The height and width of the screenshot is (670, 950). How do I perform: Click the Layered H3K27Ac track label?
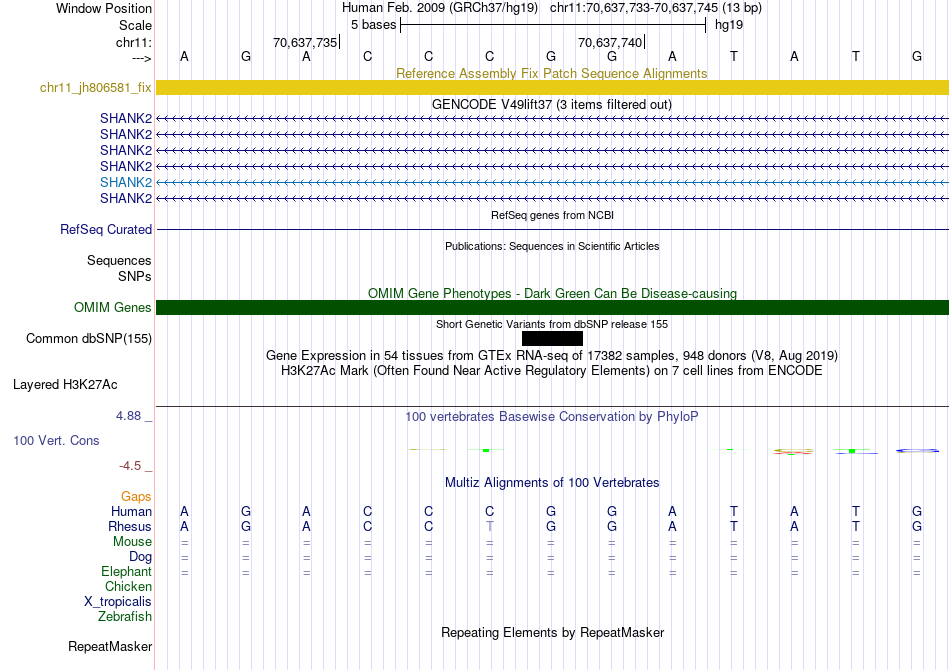point(65,385)
